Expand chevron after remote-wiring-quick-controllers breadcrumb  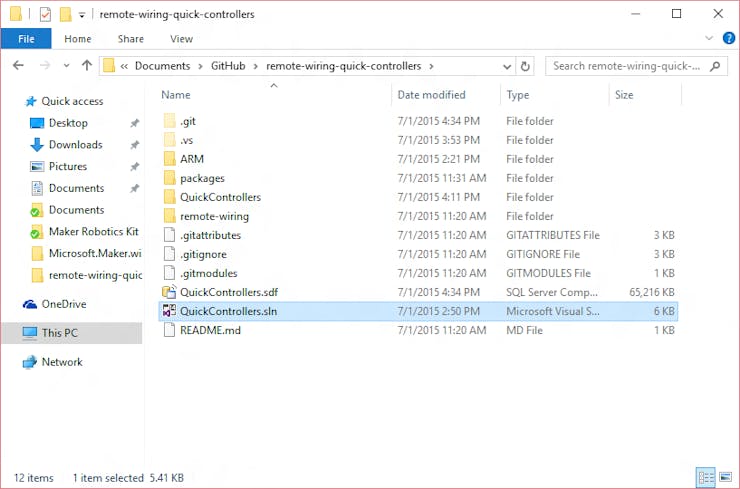(431, 66)
